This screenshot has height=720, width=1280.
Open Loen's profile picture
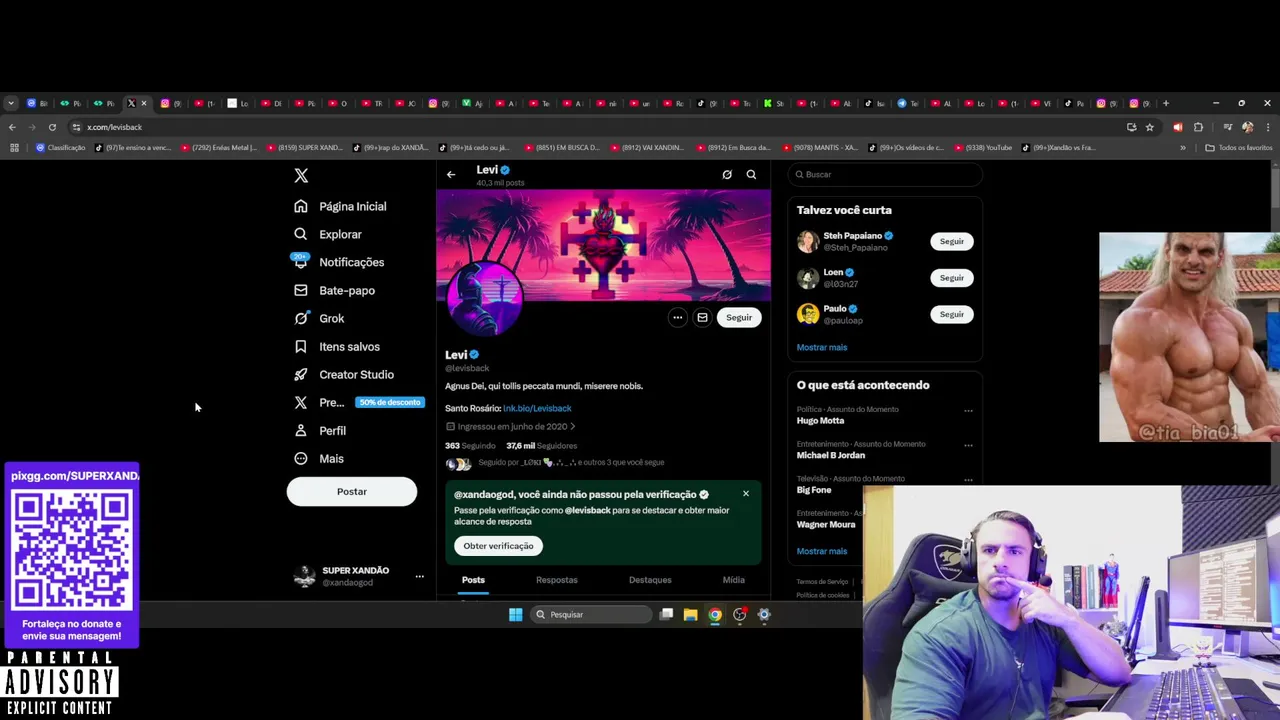[808, 278]
